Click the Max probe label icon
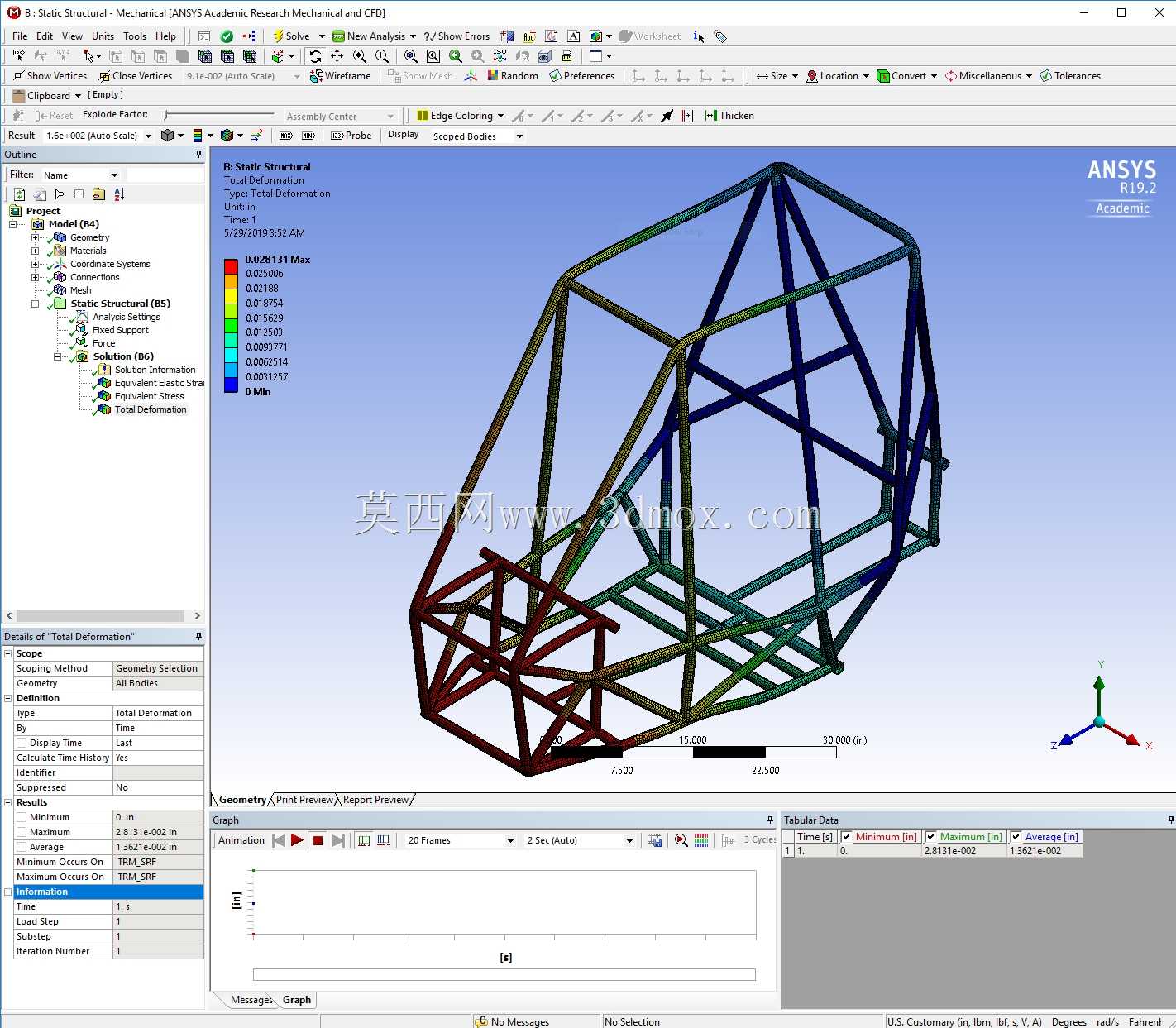The image size is (1176, 1028). (x=286, y=136)
